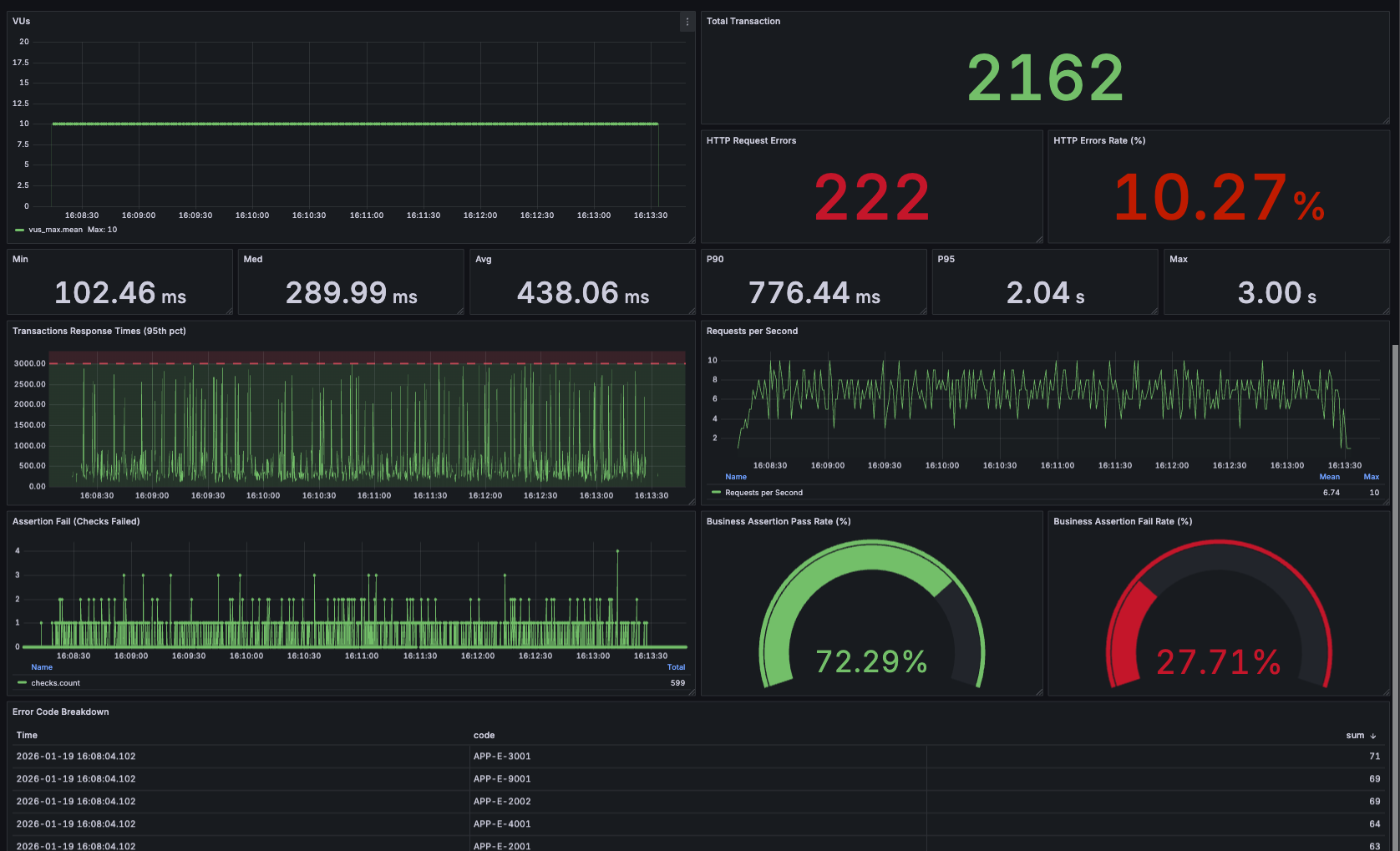1400x851 pixels.
Task: Toggle vus_max.mean legend series
Action: (x=55, y=230)
